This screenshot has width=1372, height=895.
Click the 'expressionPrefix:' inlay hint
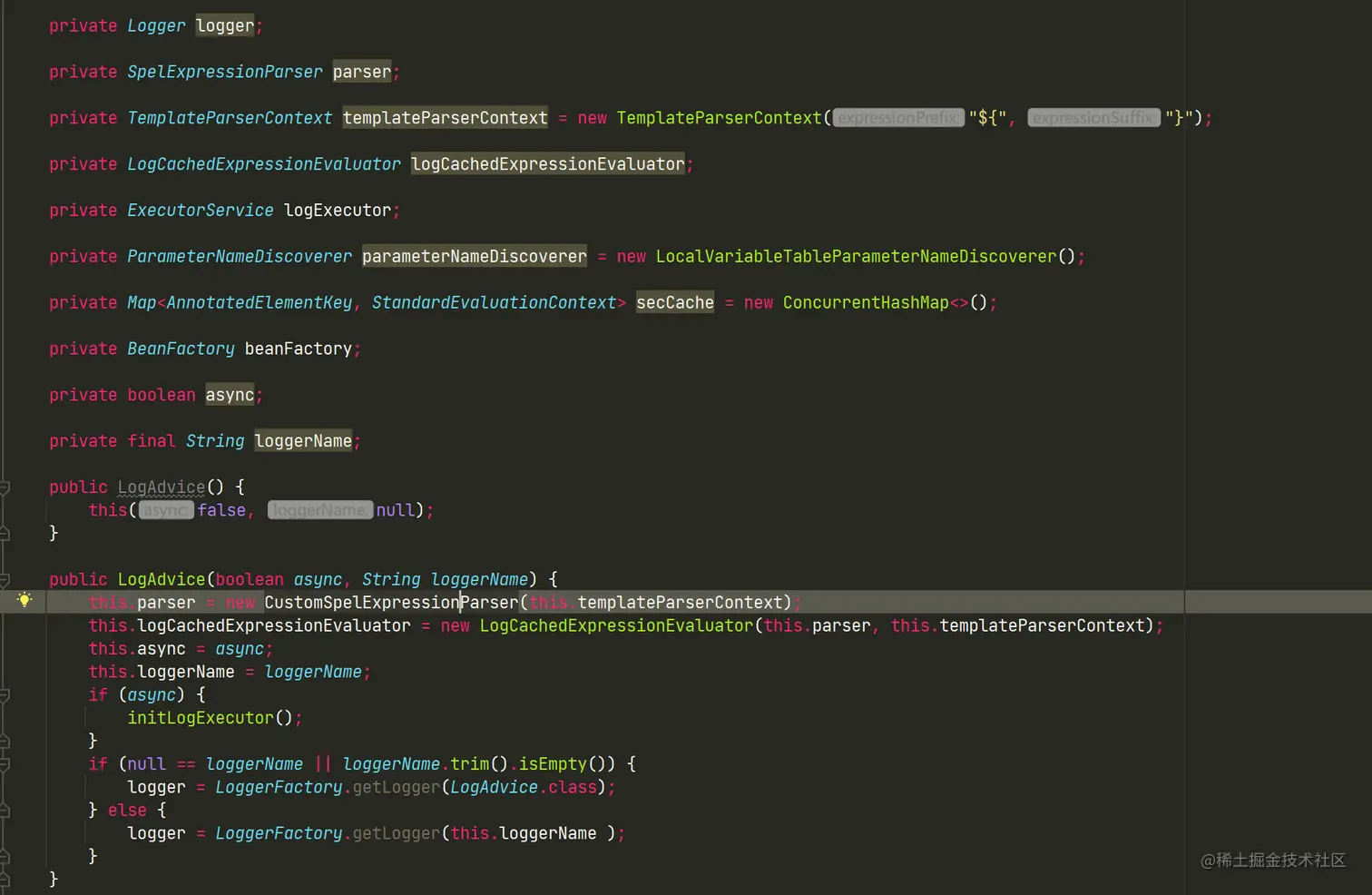898,118
